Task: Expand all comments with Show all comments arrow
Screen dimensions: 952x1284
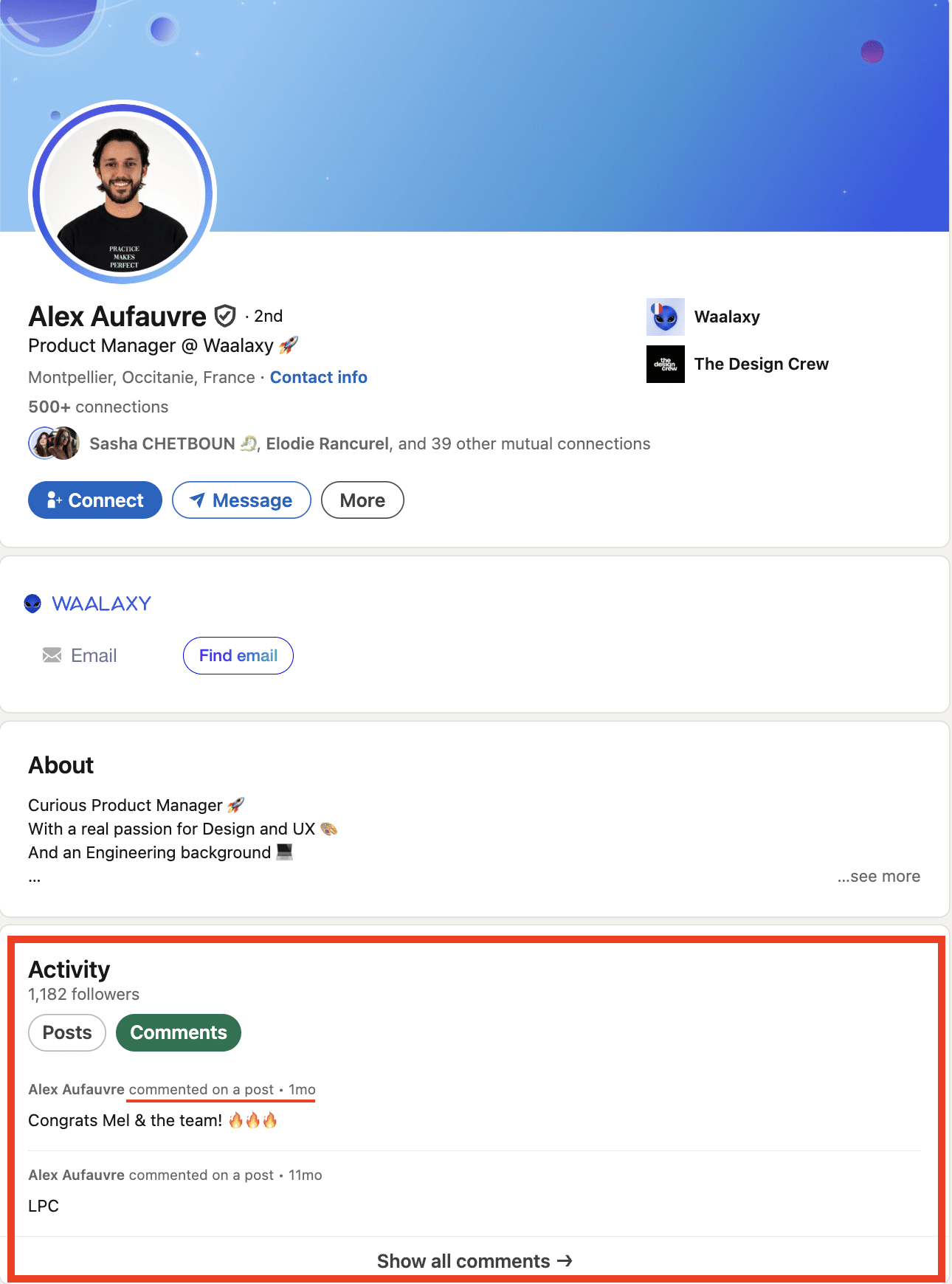Action: 475,1261
